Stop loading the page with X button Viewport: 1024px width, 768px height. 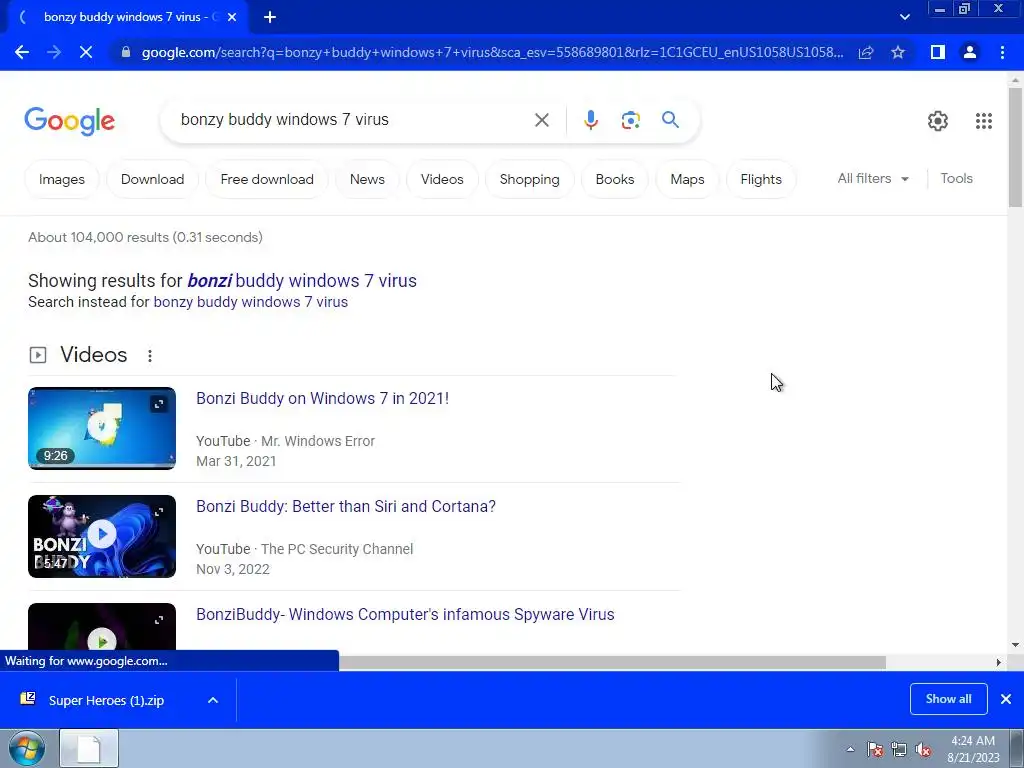86,52
